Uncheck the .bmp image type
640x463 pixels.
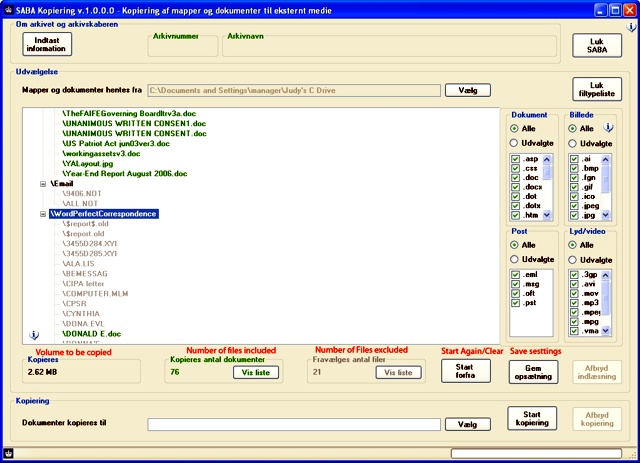[x=574, y=168]
